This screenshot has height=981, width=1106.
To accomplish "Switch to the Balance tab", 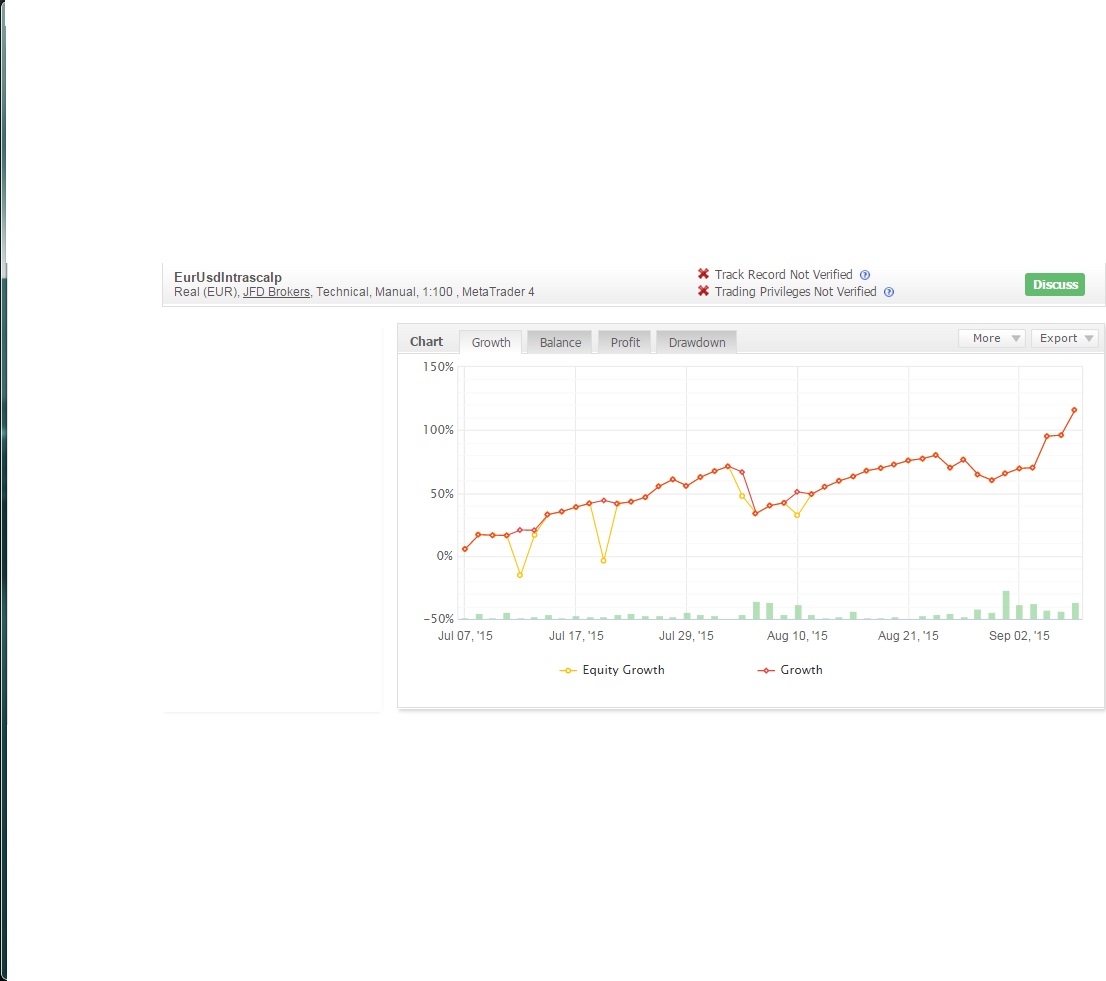I will click(560, 342).
